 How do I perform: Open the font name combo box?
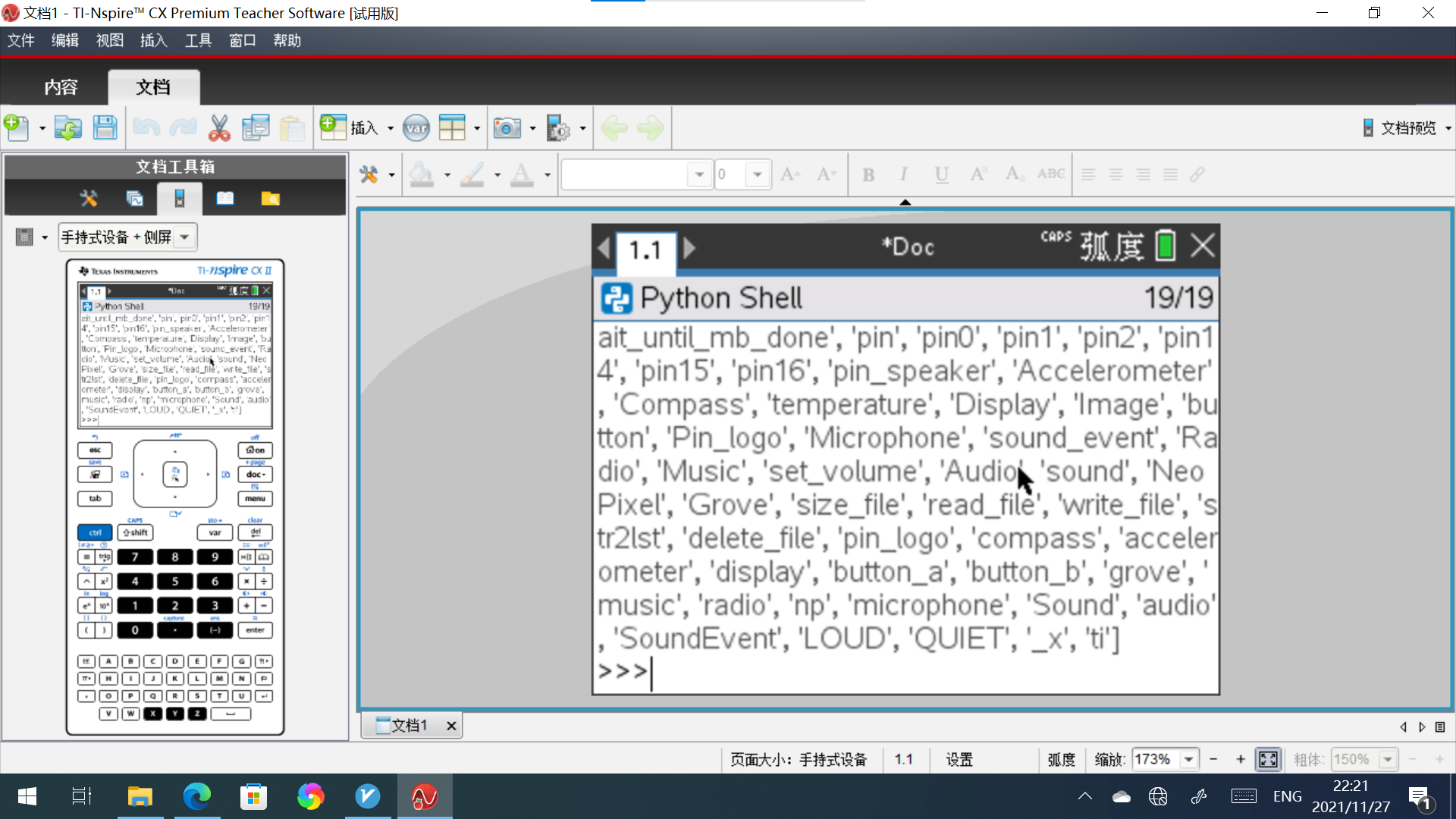point(637,174)
